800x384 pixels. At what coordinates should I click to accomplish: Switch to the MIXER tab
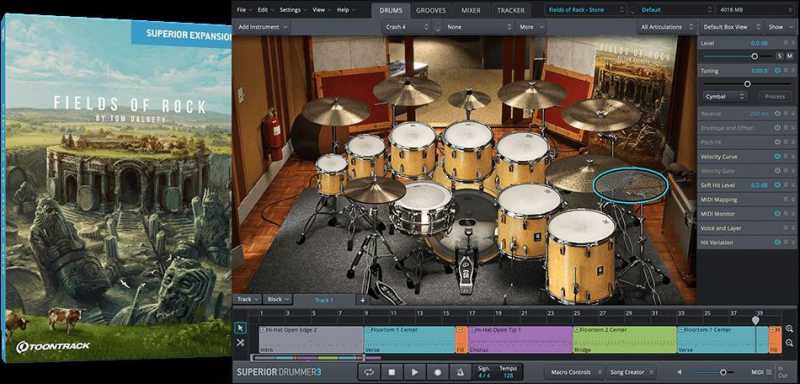point(470,10)
